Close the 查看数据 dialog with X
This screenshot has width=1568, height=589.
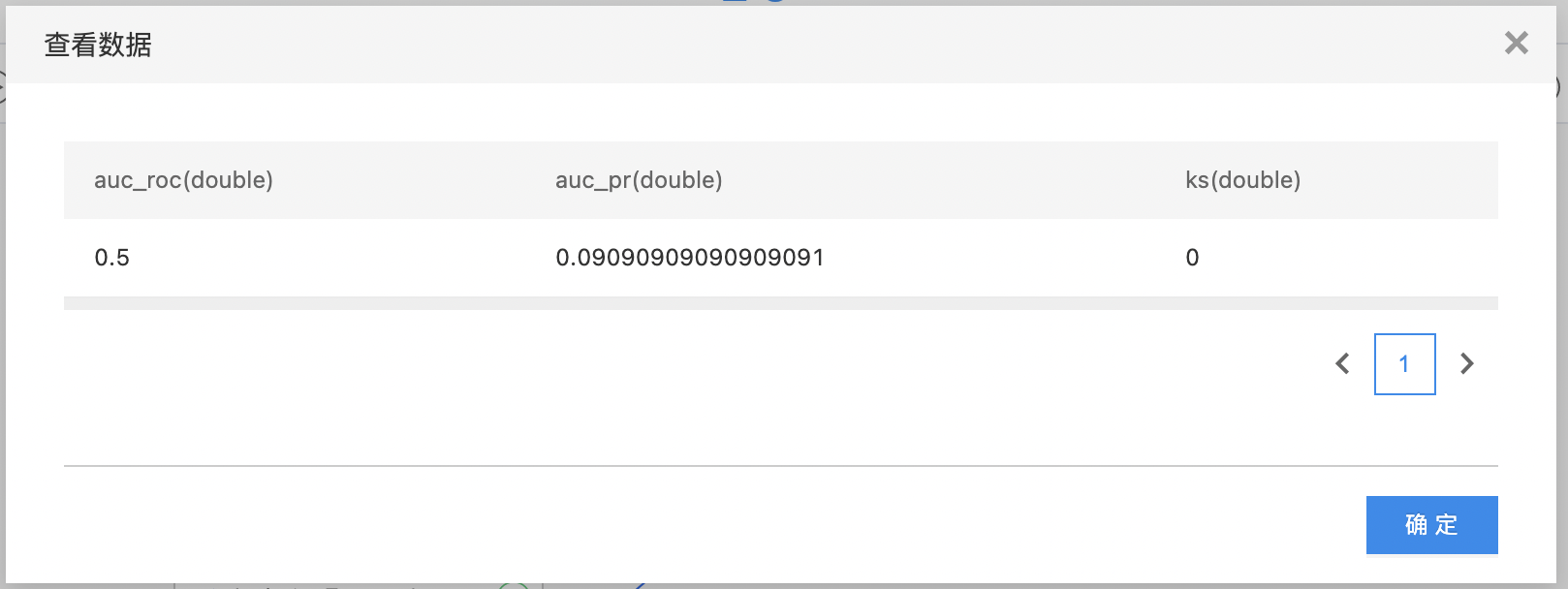point(1517,43)
